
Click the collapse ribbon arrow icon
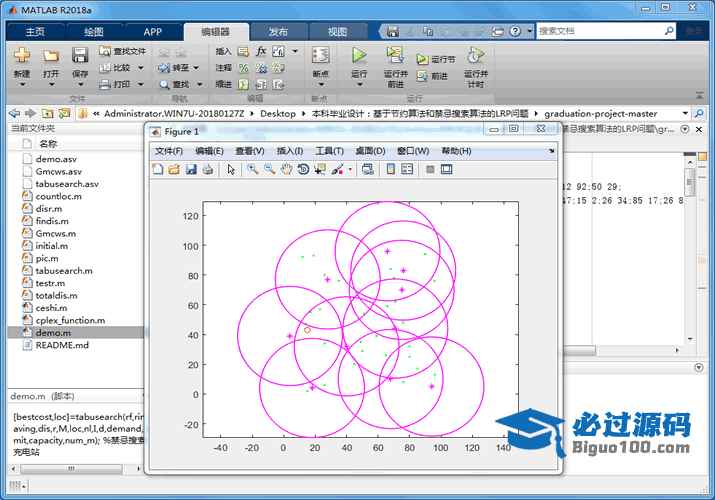tap(699, 95)
